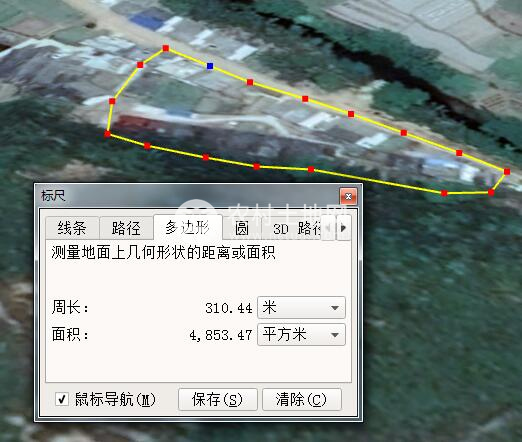522x442 pixels.
Task: Close the 标尺 ruler dialog
Action: click(x=348, y=196)
